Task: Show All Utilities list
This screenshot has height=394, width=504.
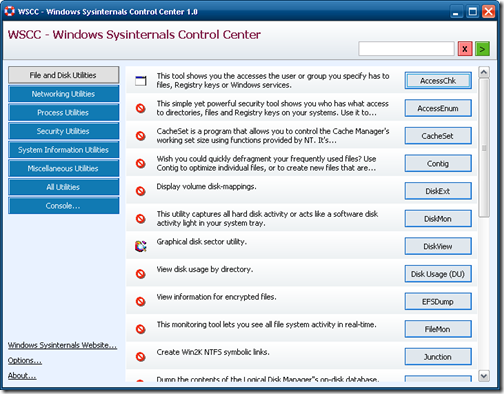Action: [63, 187]
